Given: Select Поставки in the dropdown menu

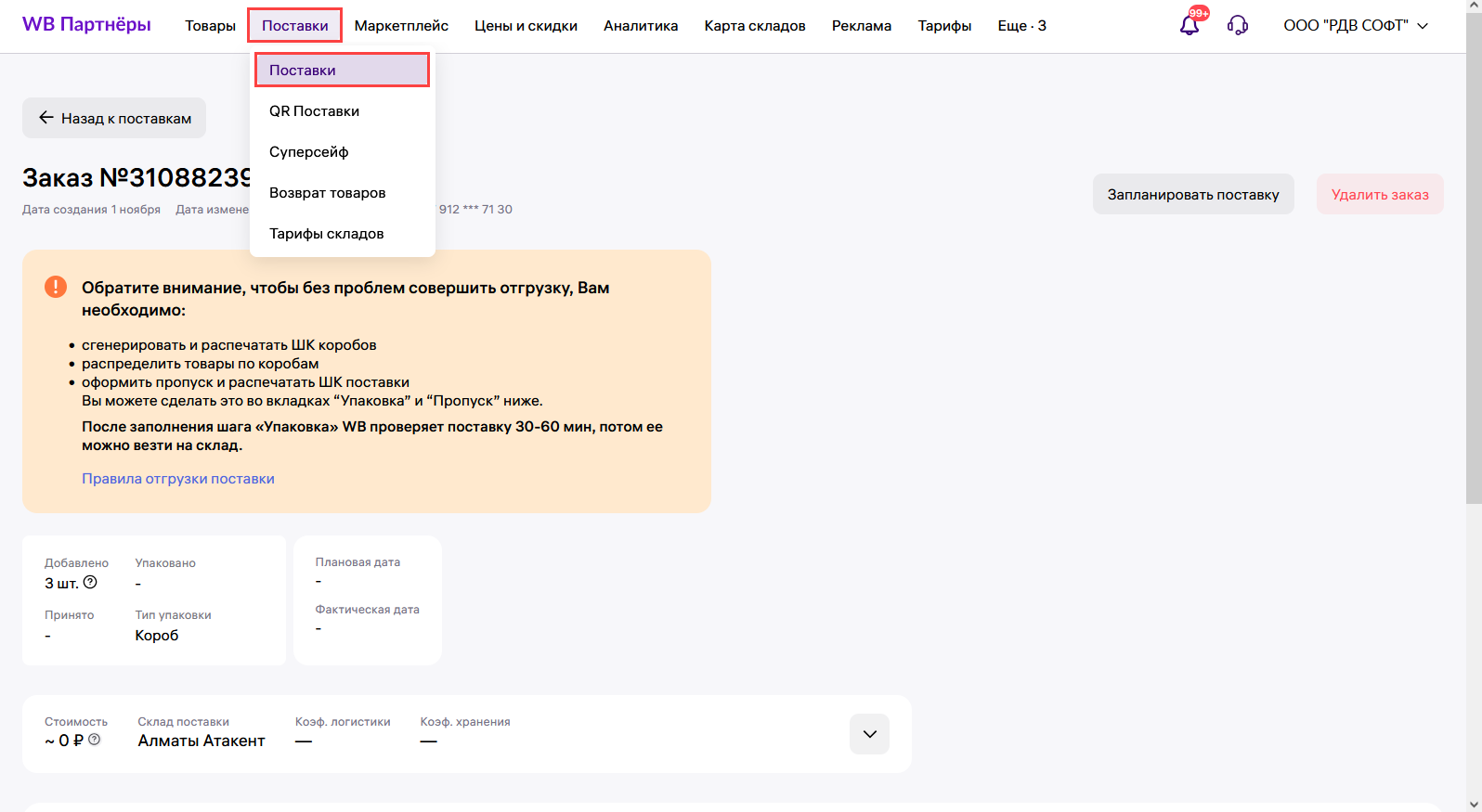Looking at the screenshot, I should click(342, 71).
